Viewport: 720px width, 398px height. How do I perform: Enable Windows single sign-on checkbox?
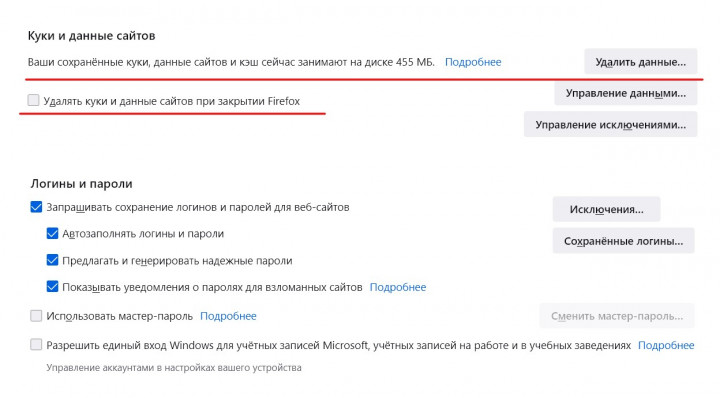pyautogui.click(x=36, y=345)
